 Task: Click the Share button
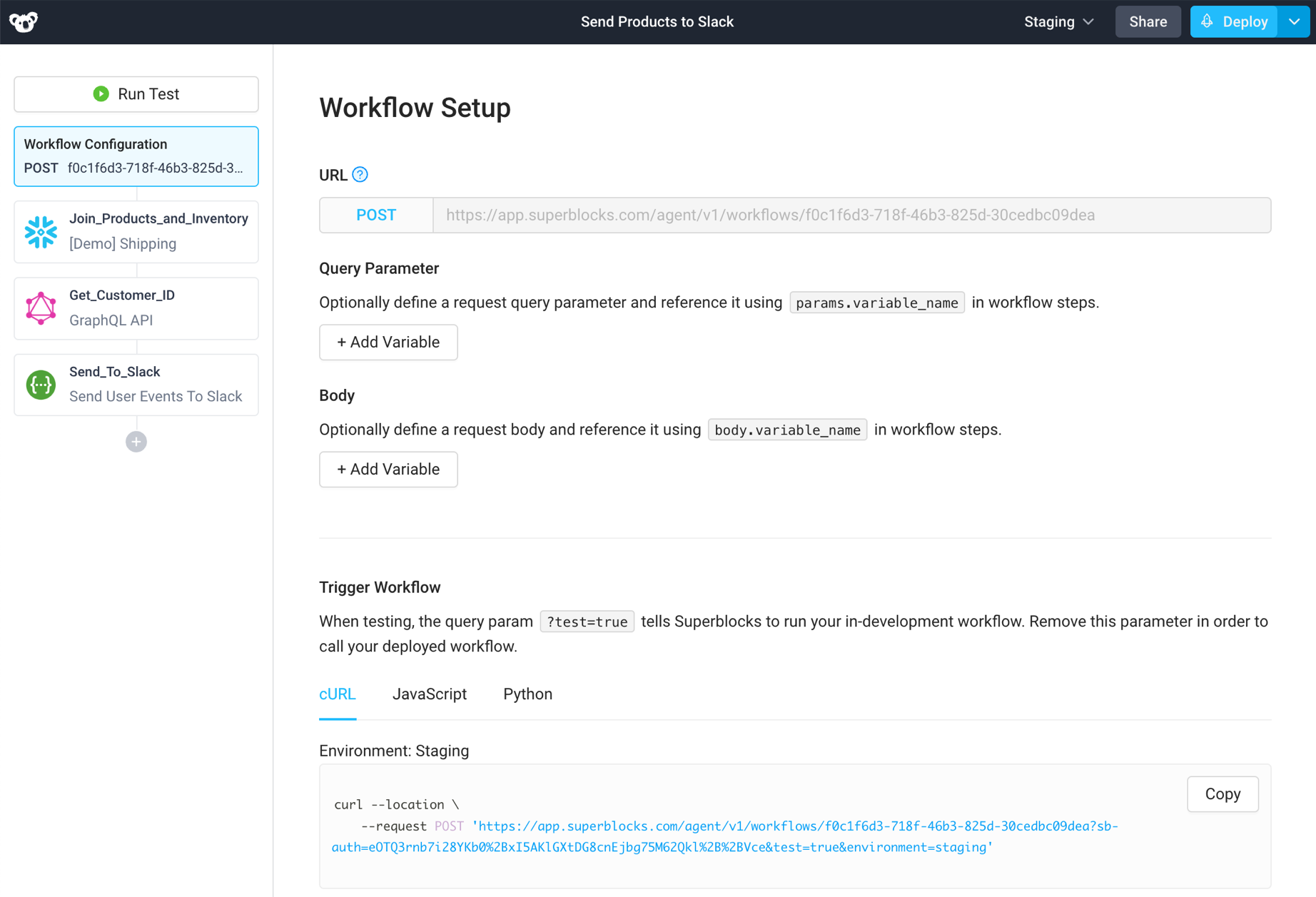click(x=1148, y=21)
